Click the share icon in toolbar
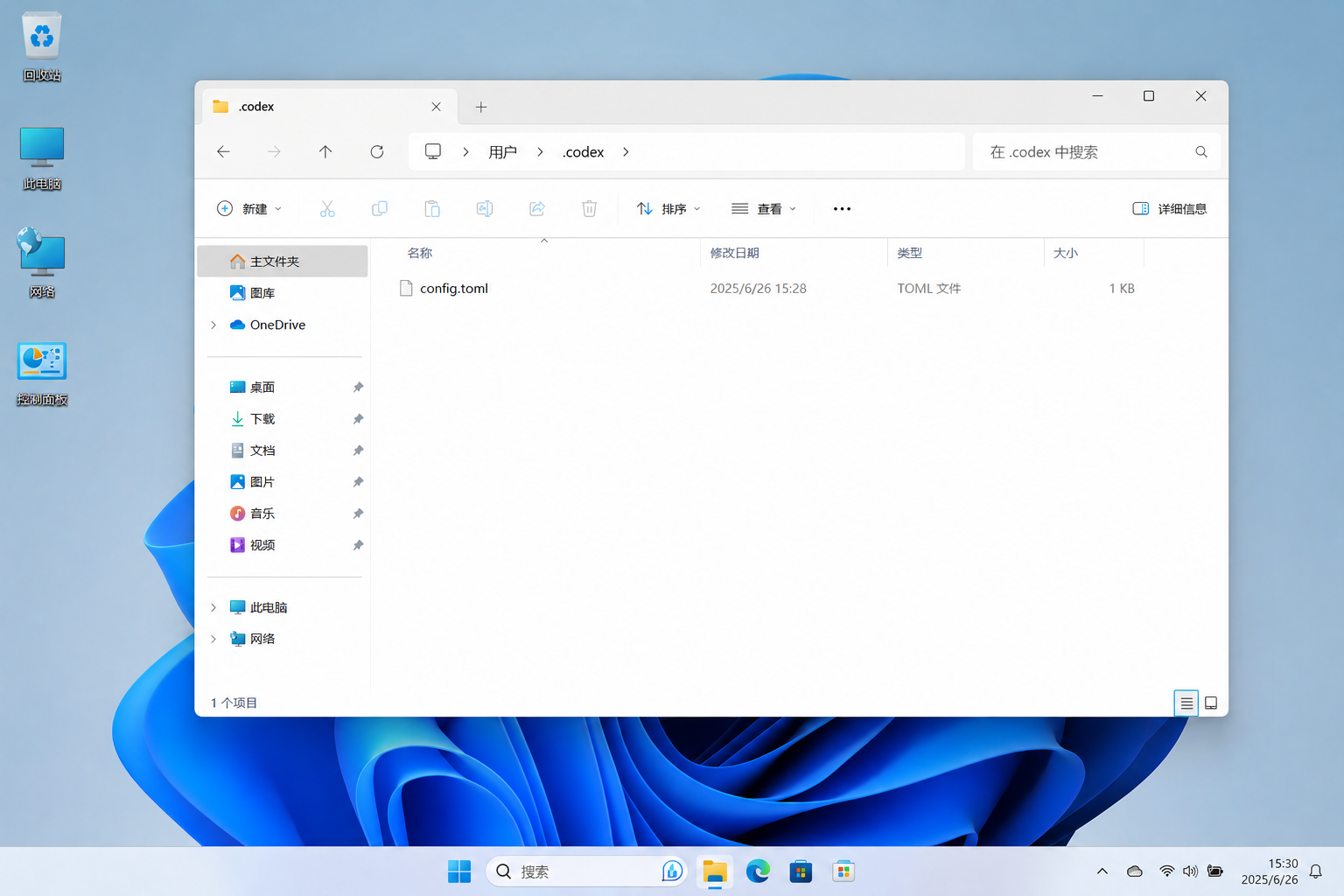This screenshot has height=896, width=1344. pyautogui.click(x=537, y=208)
